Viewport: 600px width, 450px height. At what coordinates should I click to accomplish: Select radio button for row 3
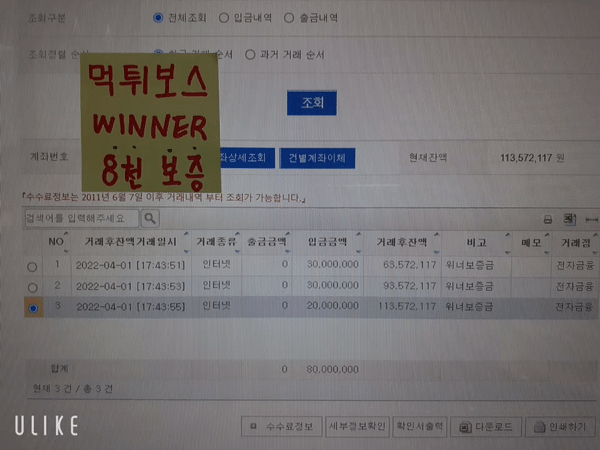coord(33,308)
